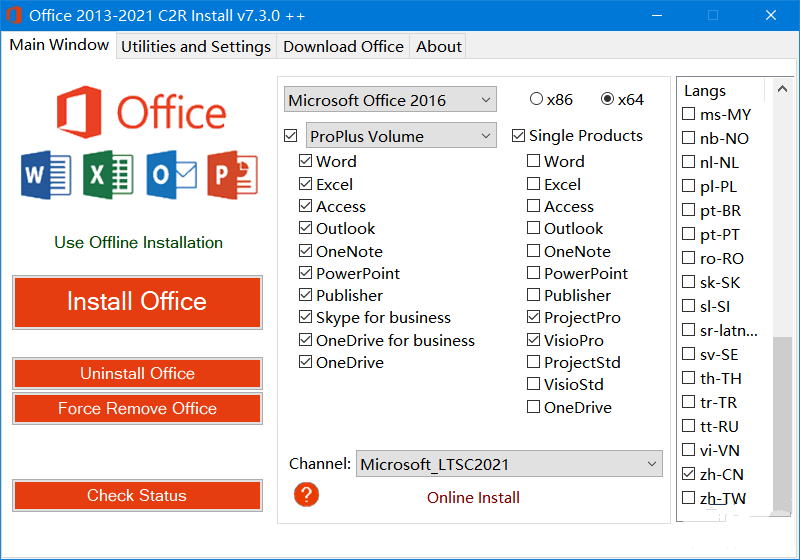This screenshot has width=800, height=560.
Task: Uncheck the zh-CN language checkbox
Action: [688, 473]
